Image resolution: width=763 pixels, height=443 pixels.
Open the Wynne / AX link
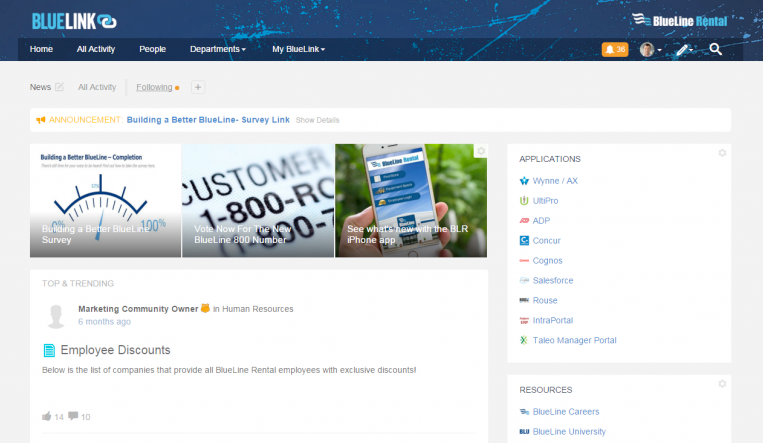555,181
